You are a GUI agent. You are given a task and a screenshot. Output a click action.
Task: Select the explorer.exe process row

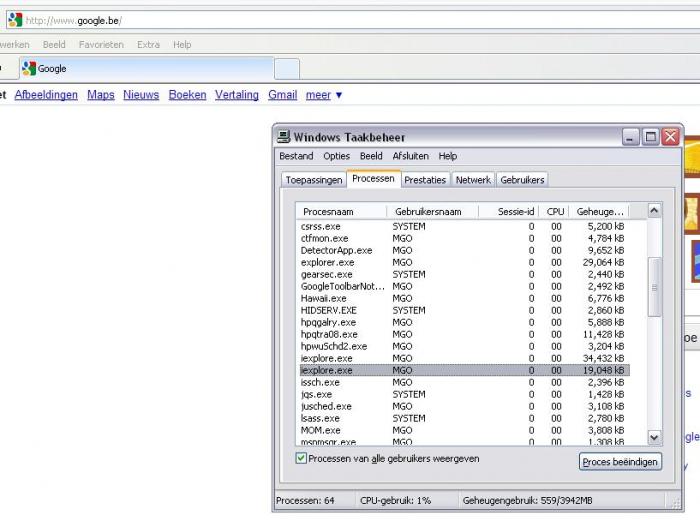[465, 263]
